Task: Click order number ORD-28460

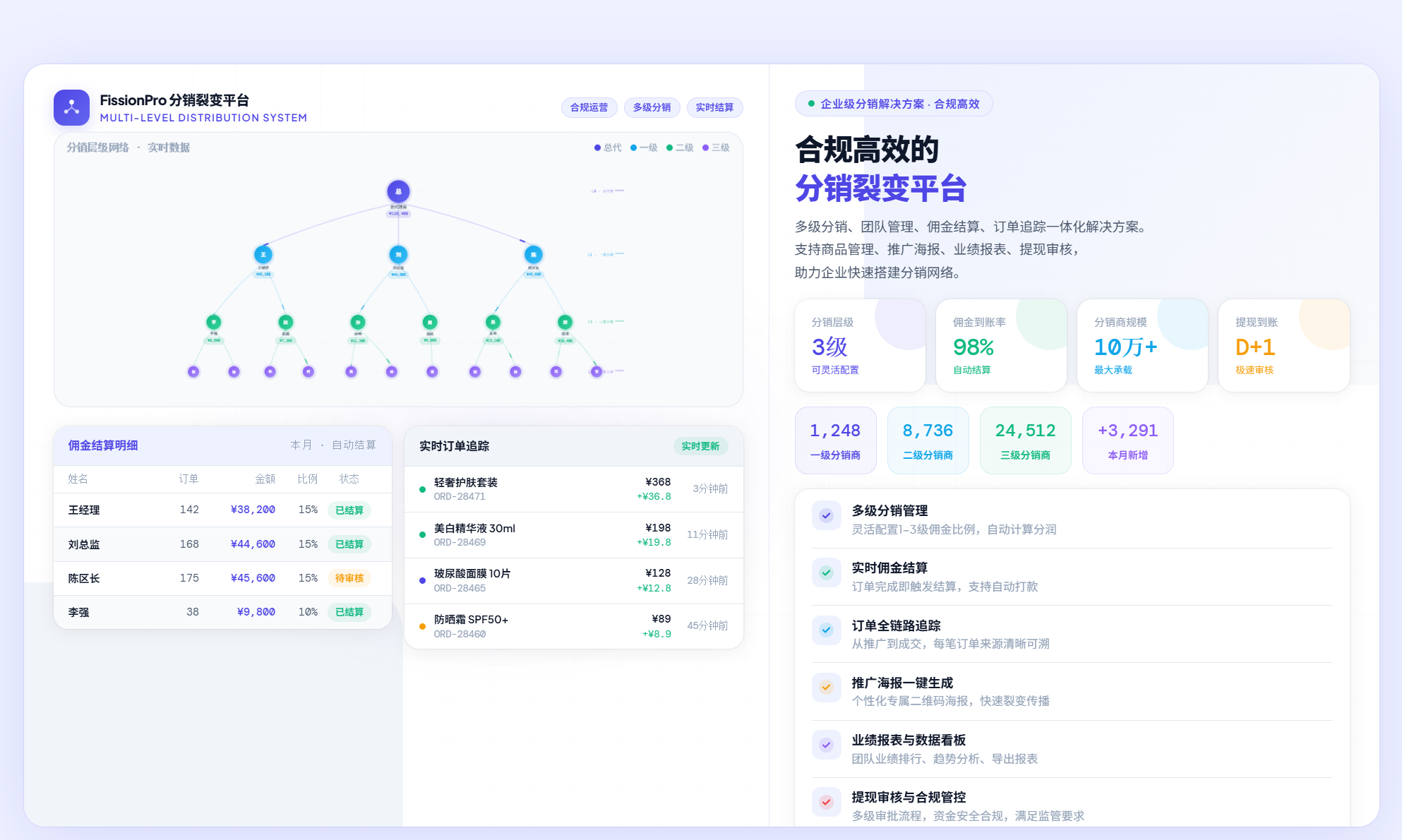Action: click(460, 634)
